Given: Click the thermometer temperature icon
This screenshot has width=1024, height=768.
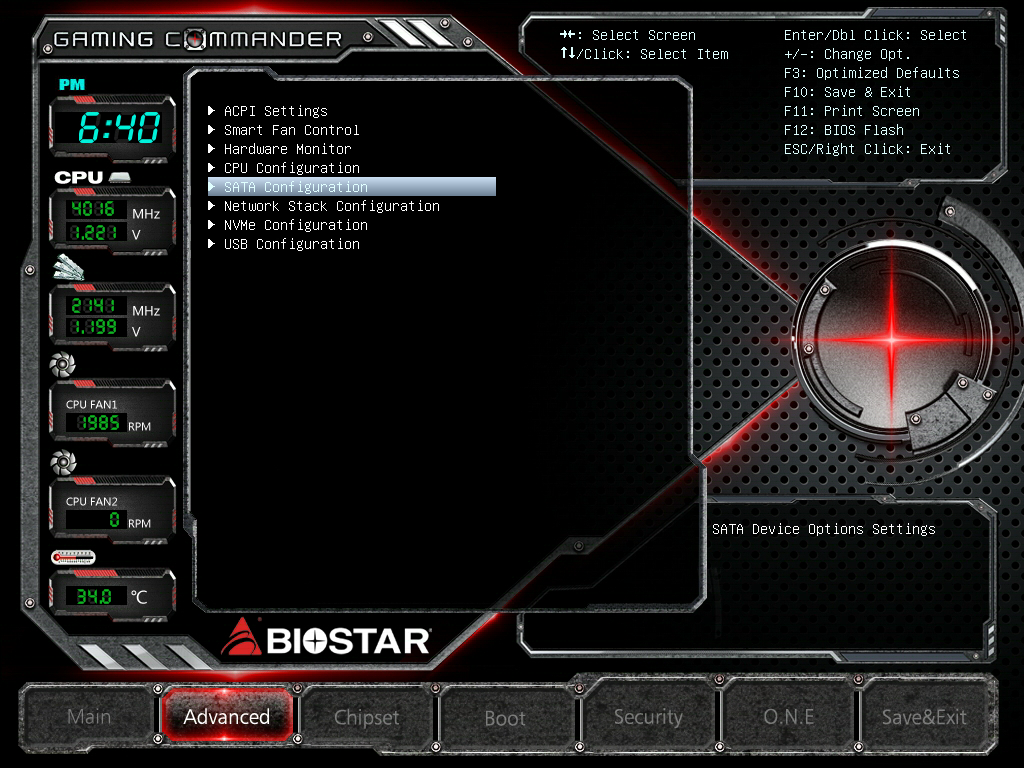Looking at the screenshot, I should [73, 557].
